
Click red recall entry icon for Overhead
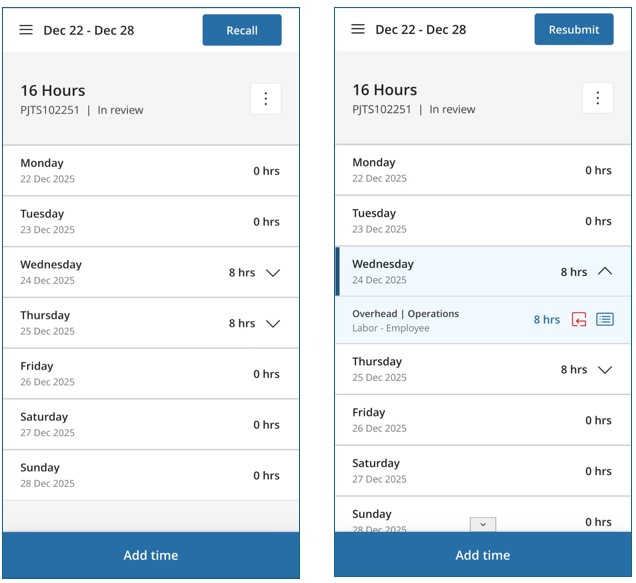[579, 320]
